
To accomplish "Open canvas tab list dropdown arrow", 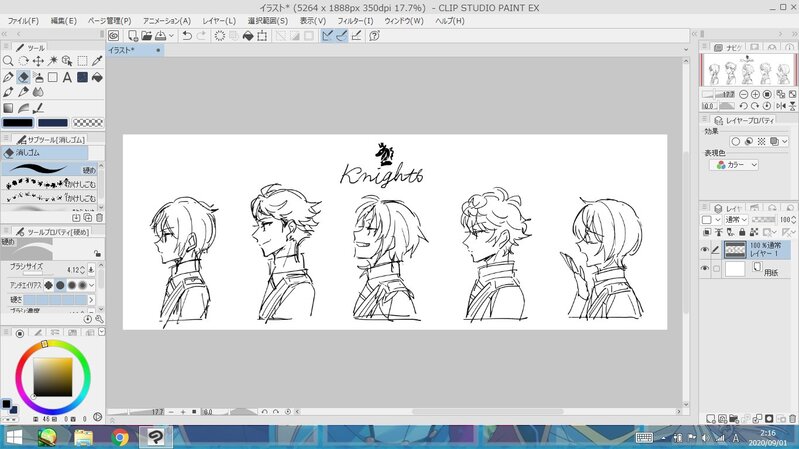I will point(686,50).
